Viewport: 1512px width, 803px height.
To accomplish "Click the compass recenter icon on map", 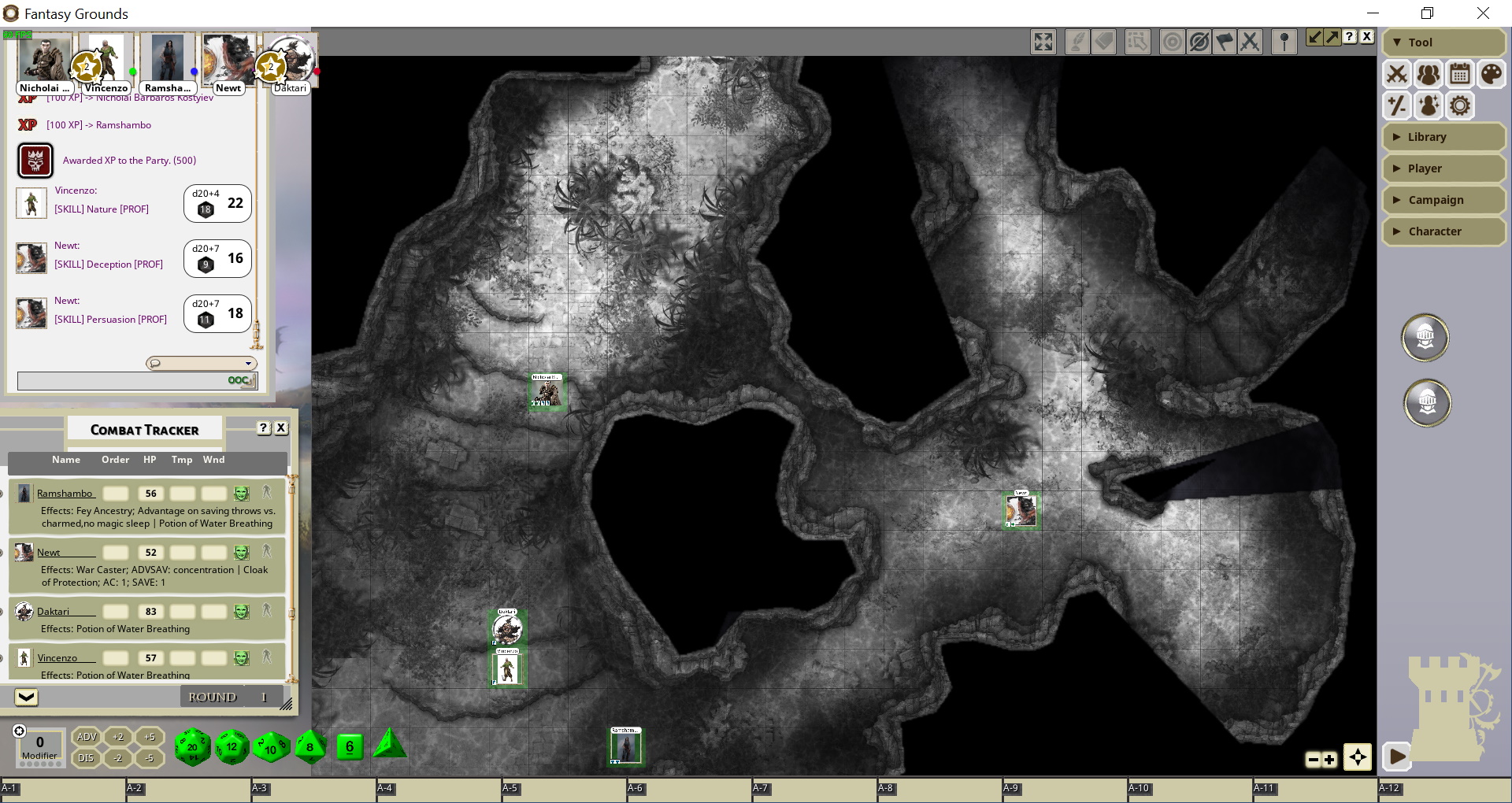I will pyautogui.click(x=1358, y=758).
